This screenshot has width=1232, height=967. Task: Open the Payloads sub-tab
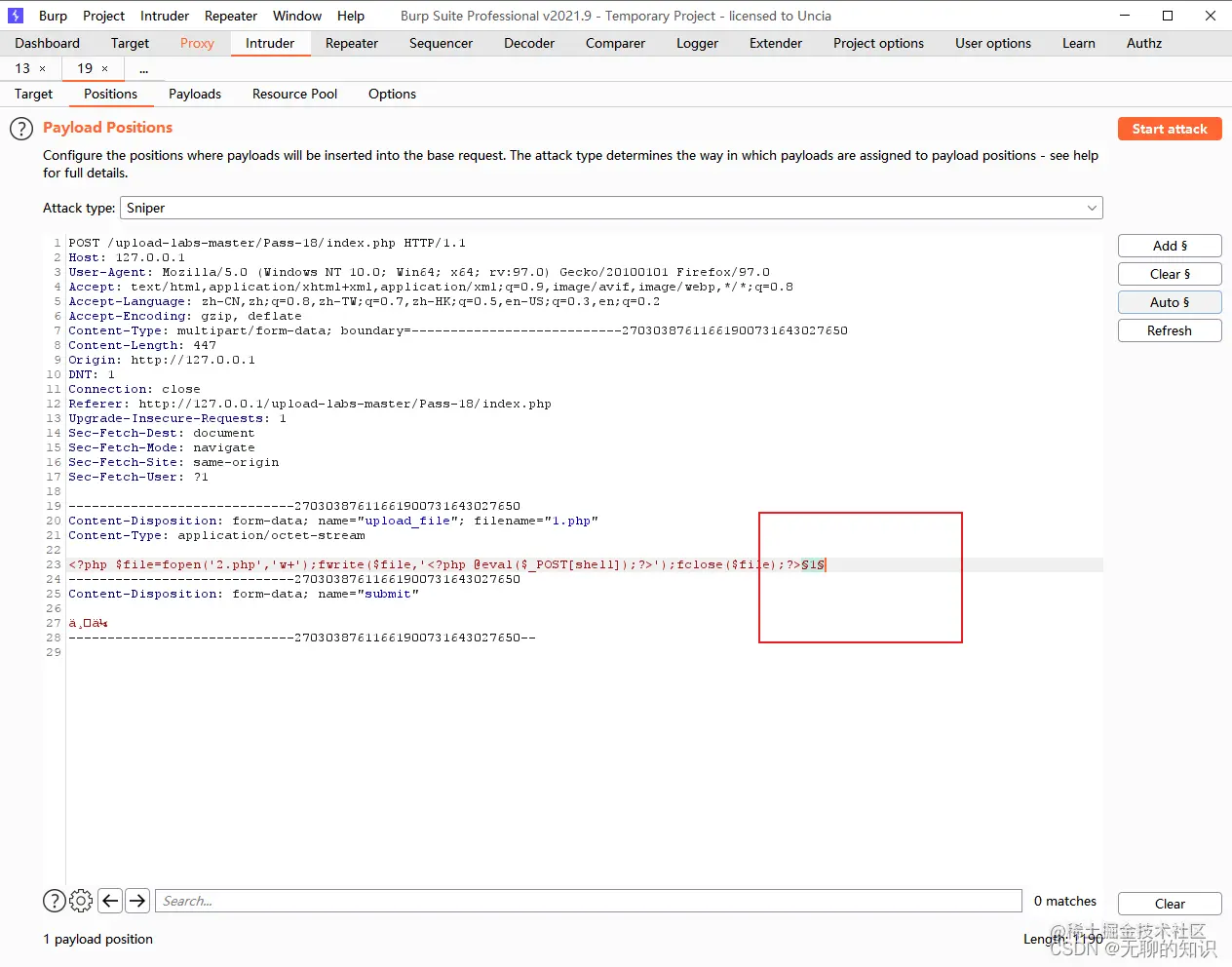(x=195, y=94)
